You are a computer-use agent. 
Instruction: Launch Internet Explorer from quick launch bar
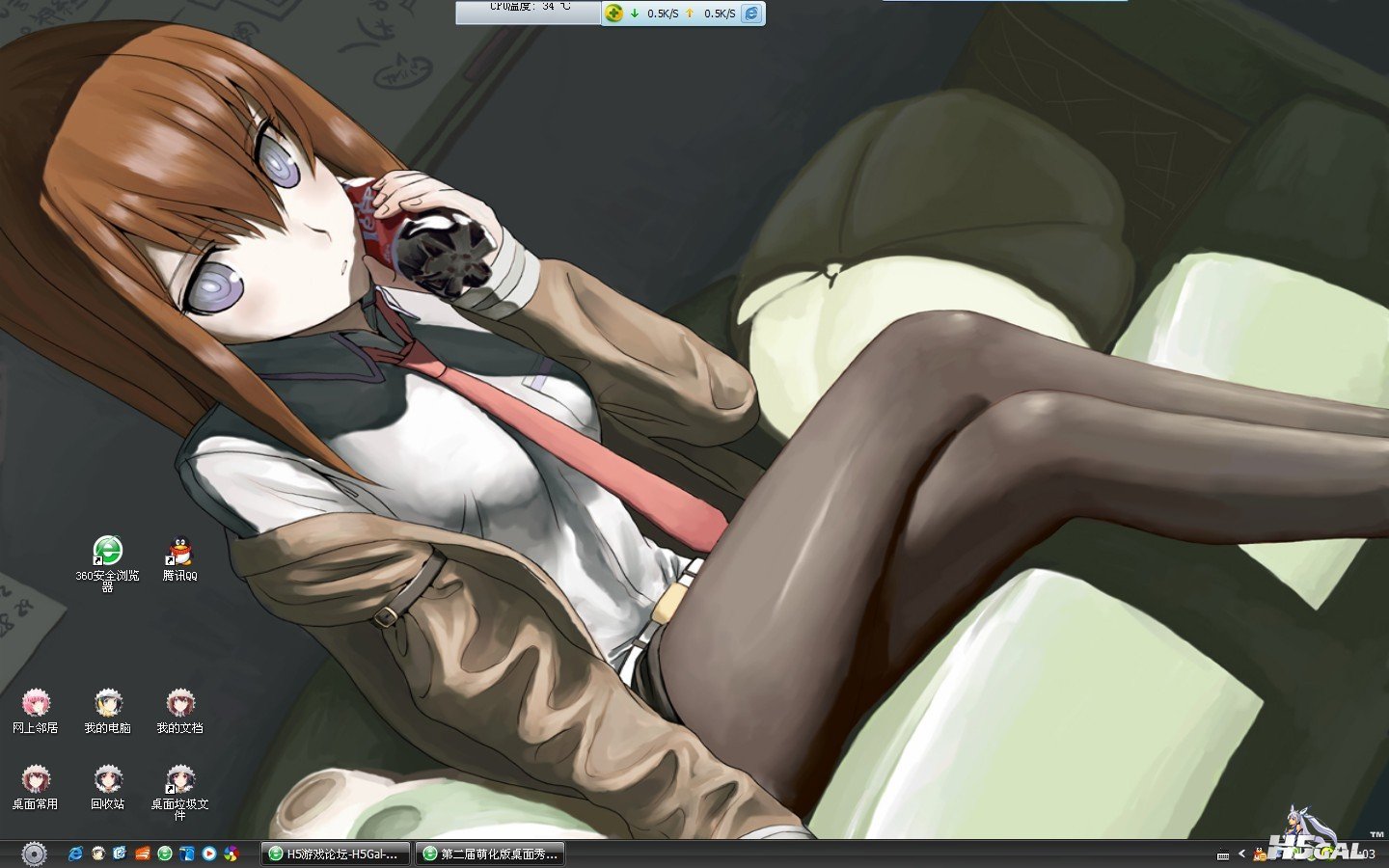point(75,854)
